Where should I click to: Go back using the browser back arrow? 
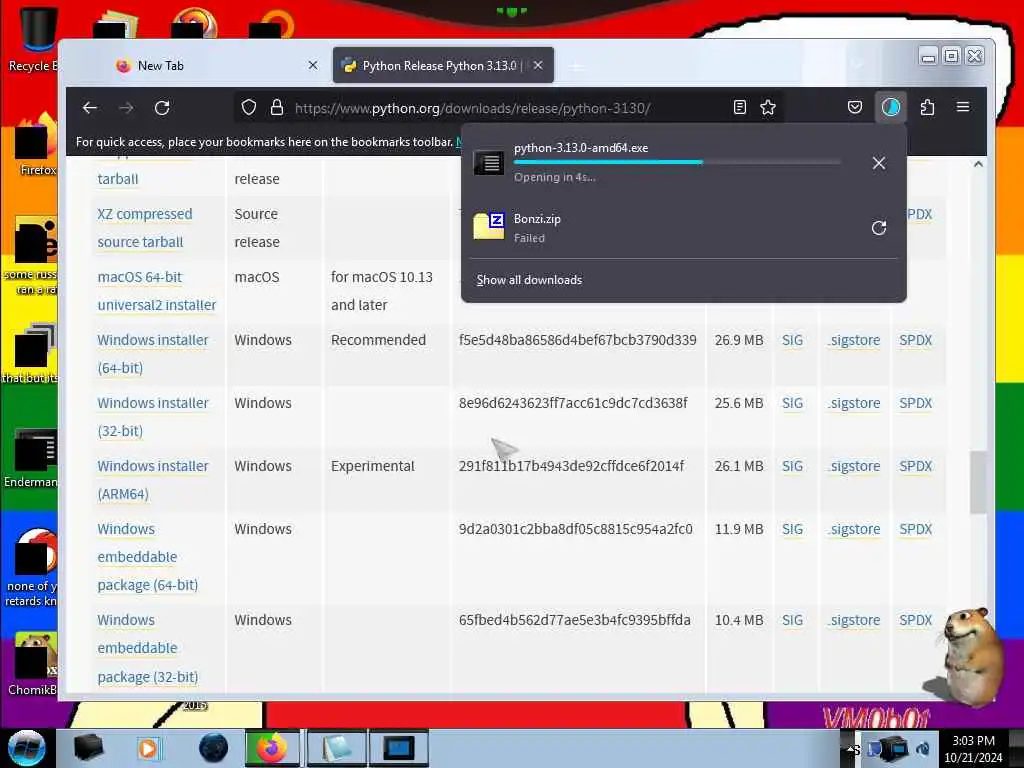coord(90,108)
